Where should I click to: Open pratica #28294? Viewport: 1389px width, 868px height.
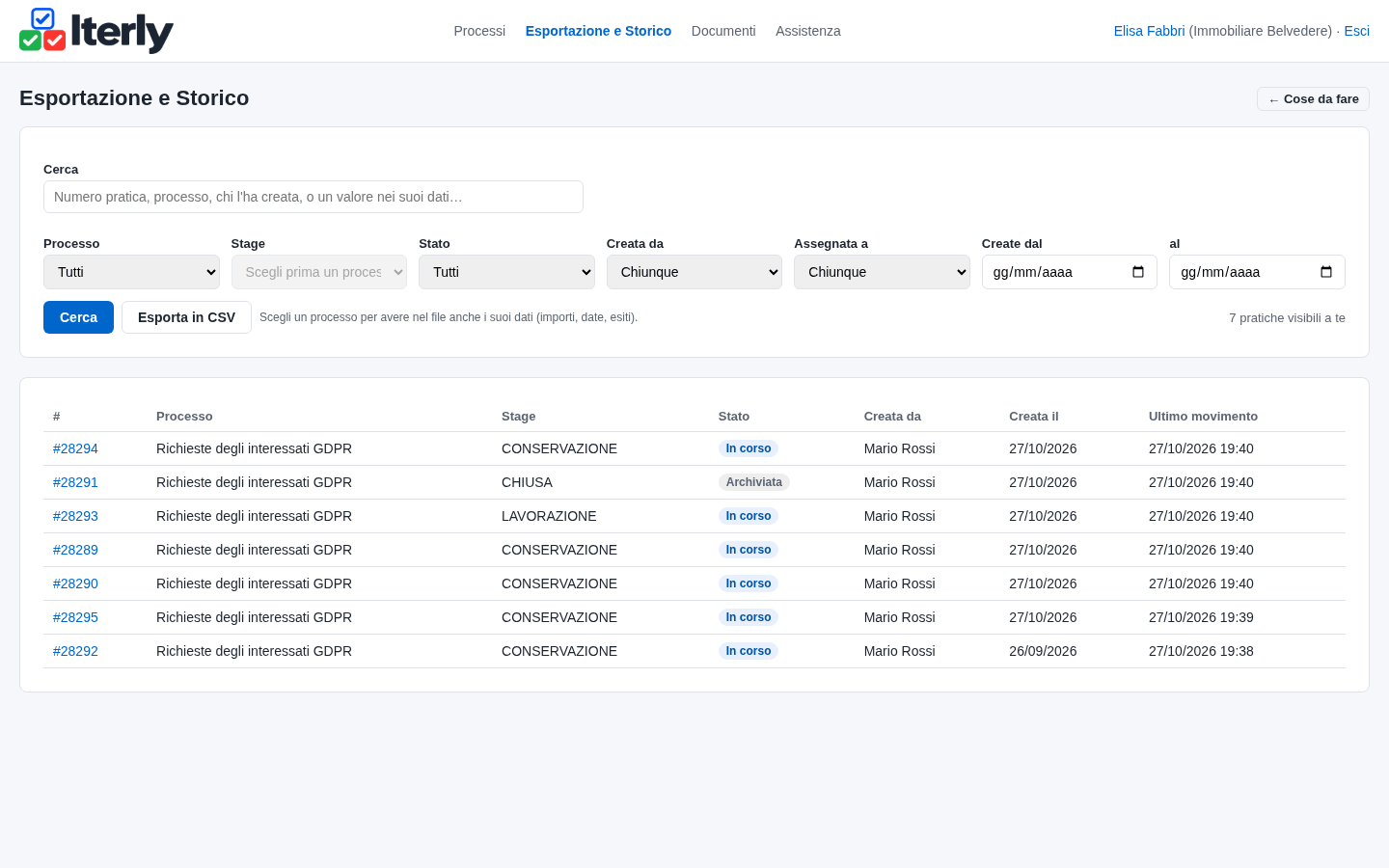click(75, 448)
